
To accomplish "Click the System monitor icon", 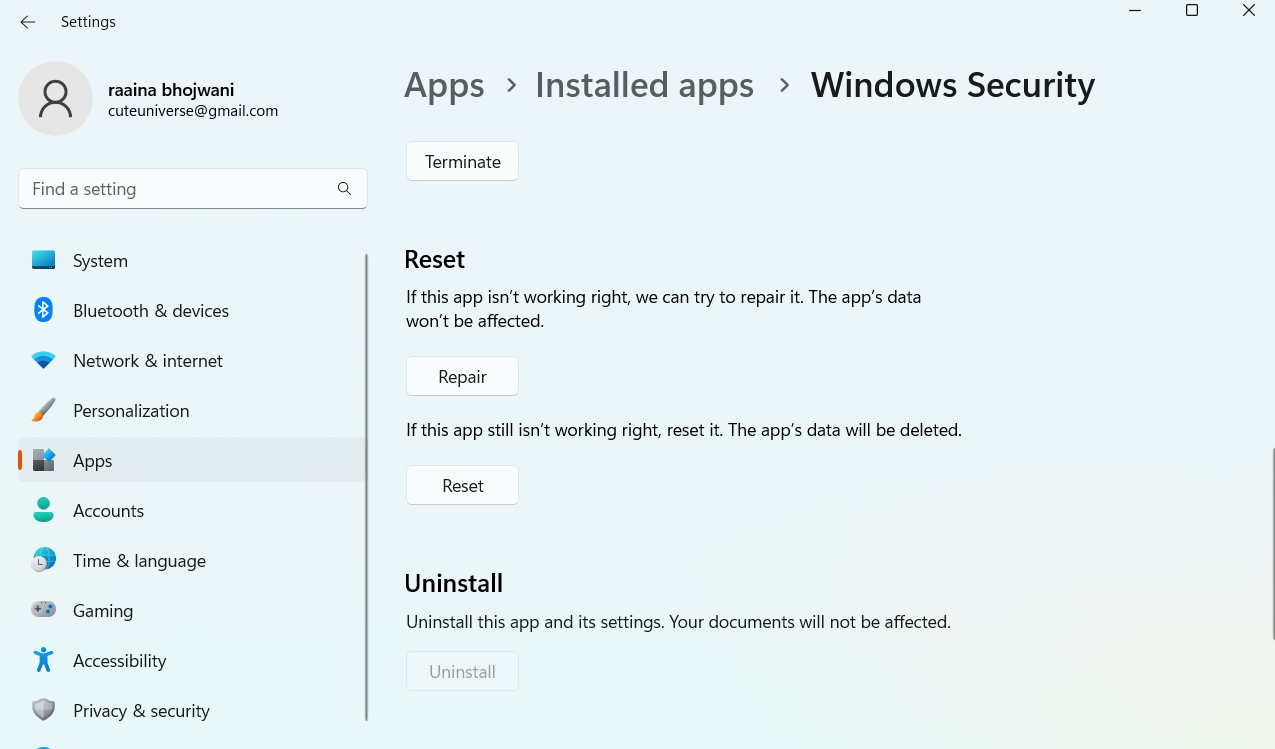I will tap(43, 260).
